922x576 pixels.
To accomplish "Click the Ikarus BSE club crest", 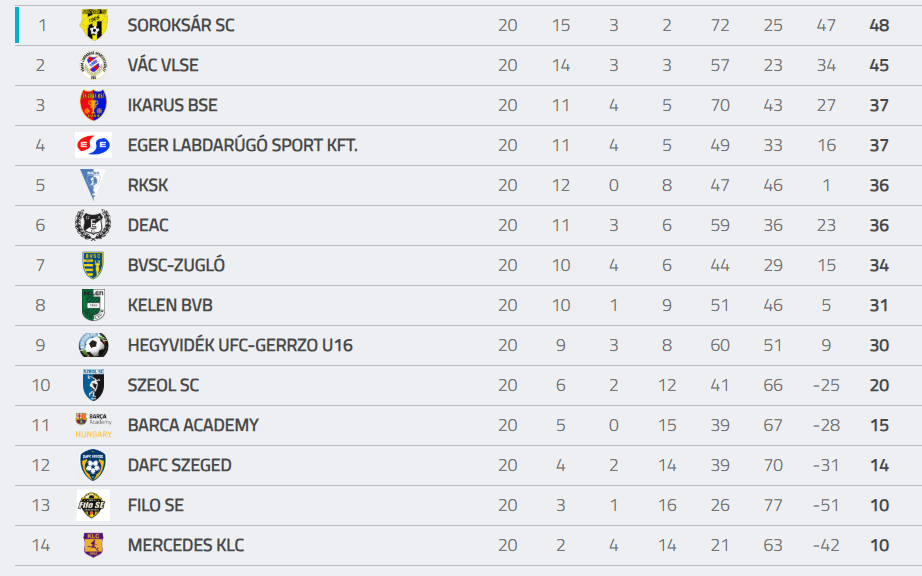I will pos(93,105).
